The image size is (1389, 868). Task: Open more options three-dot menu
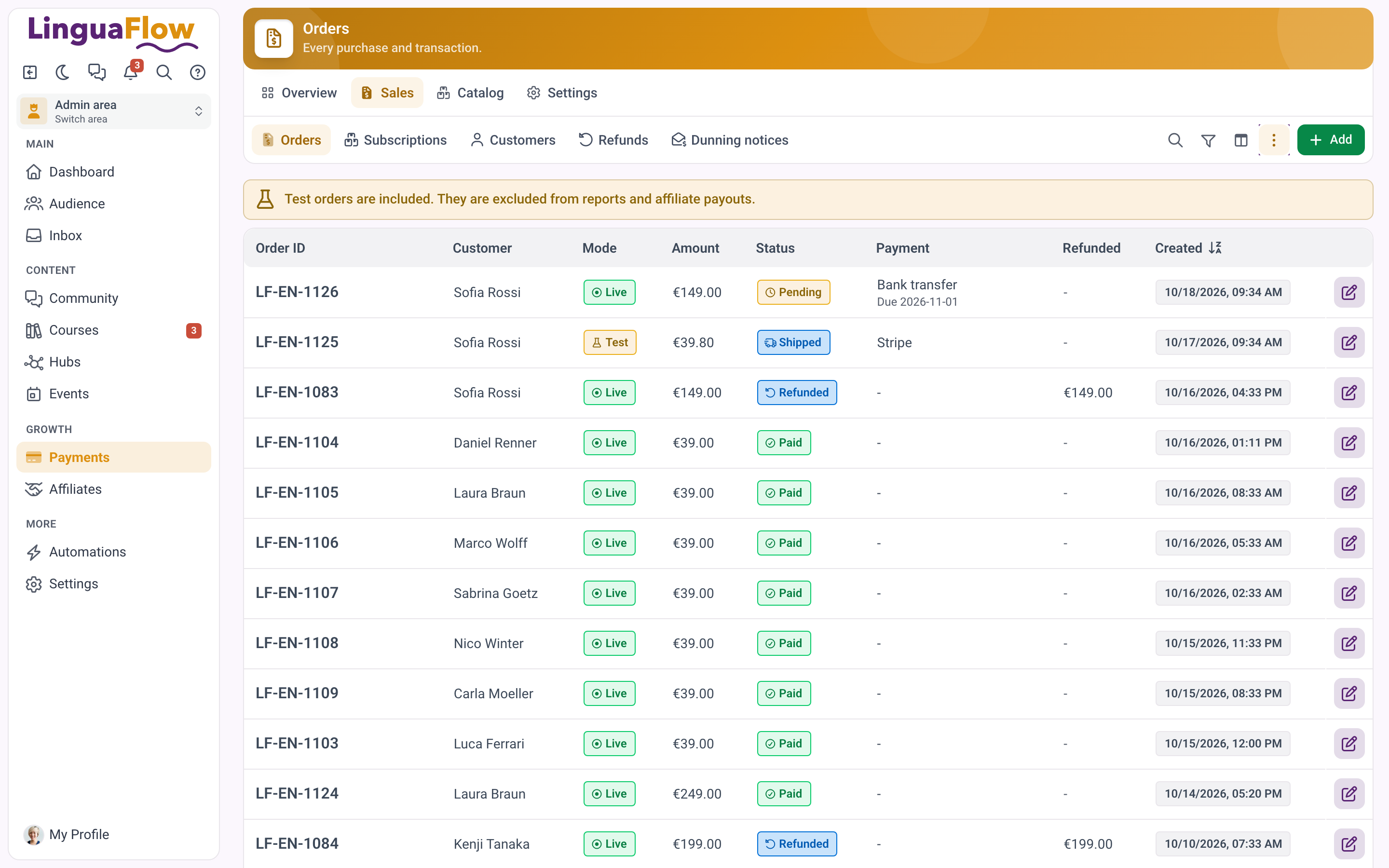[1274, 140]
